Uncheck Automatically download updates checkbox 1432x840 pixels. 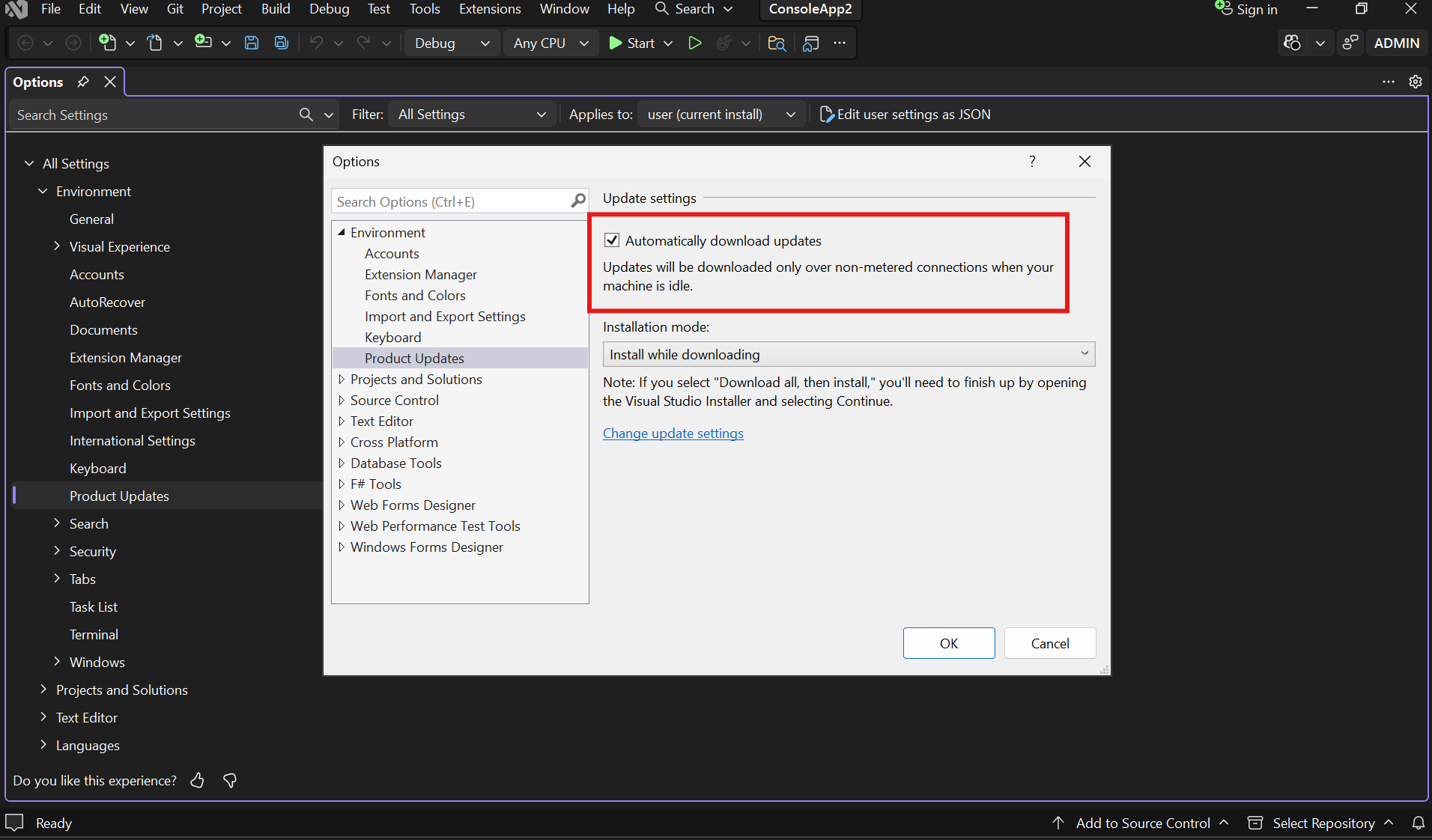pyautogui.click(x=612, y=240)
